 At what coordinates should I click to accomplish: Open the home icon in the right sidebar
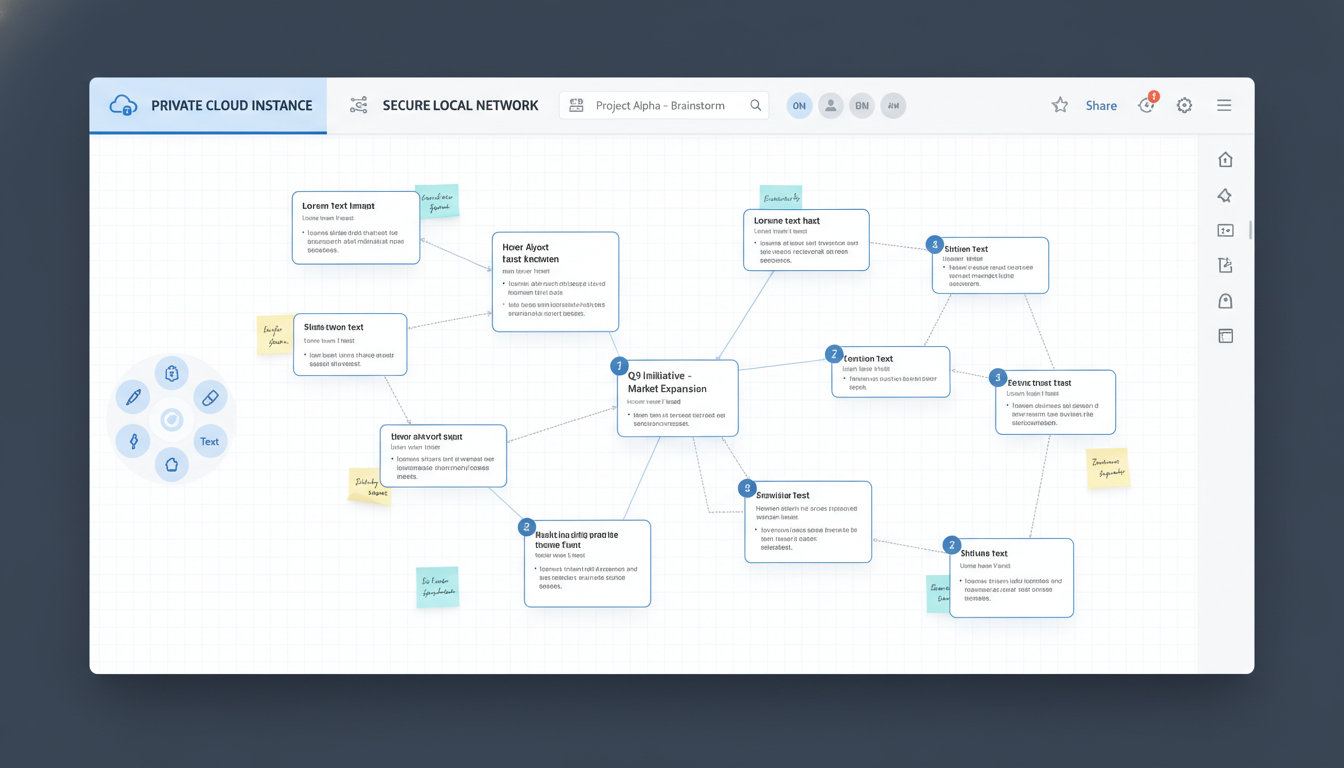(1225, 160)
